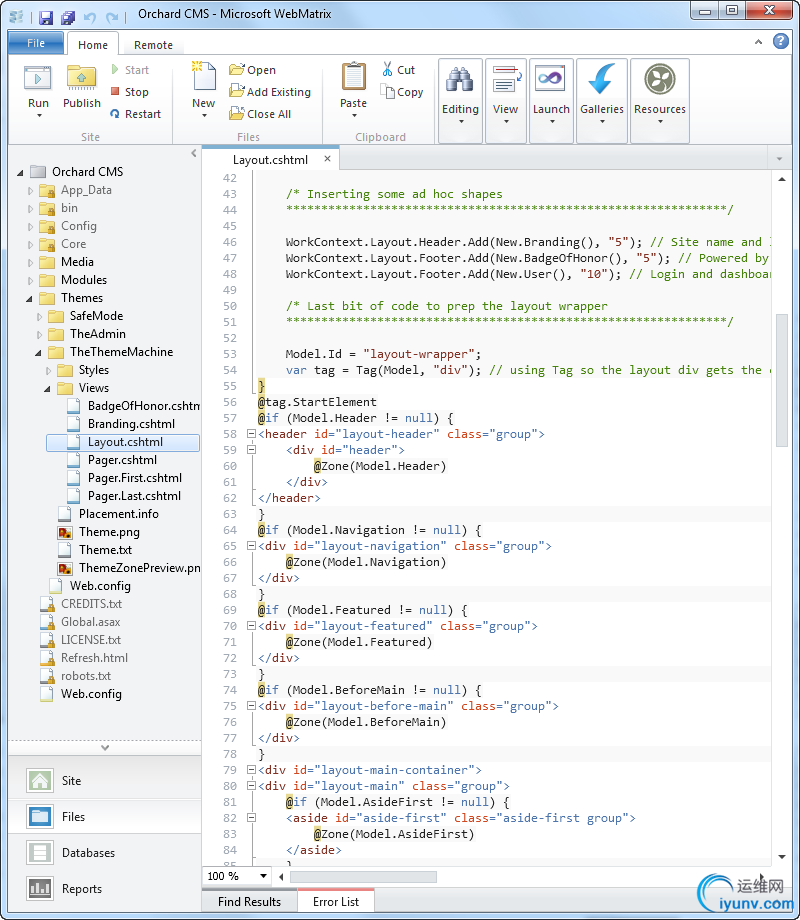This screenshot has width=800, height=920.
Task: Select robots.txt in the file tree
Action: [86, 676]
